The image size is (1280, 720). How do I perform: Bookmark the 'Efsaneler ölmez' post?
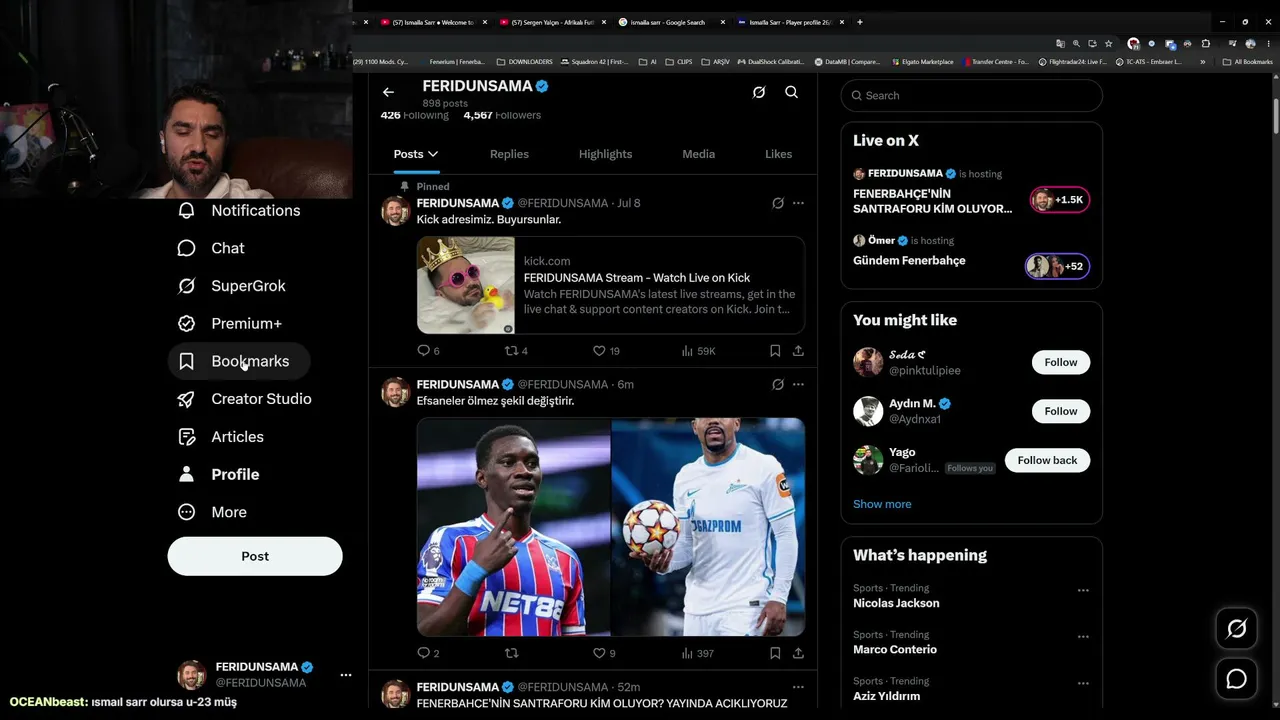(775, 653)
